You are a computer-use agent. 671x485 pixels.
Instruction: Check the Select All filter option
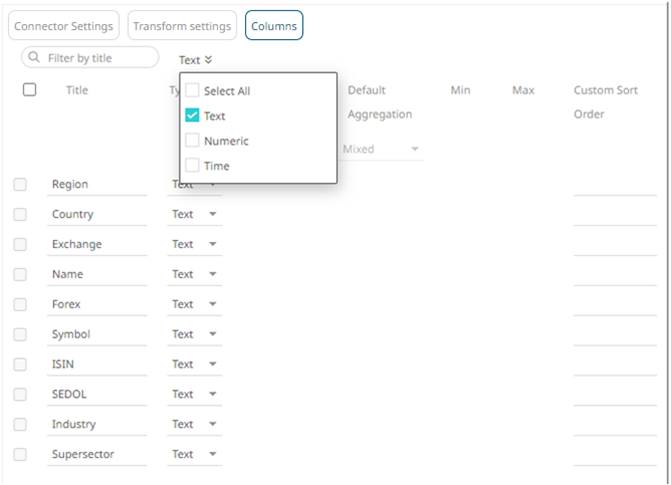[x=193, y=91]
